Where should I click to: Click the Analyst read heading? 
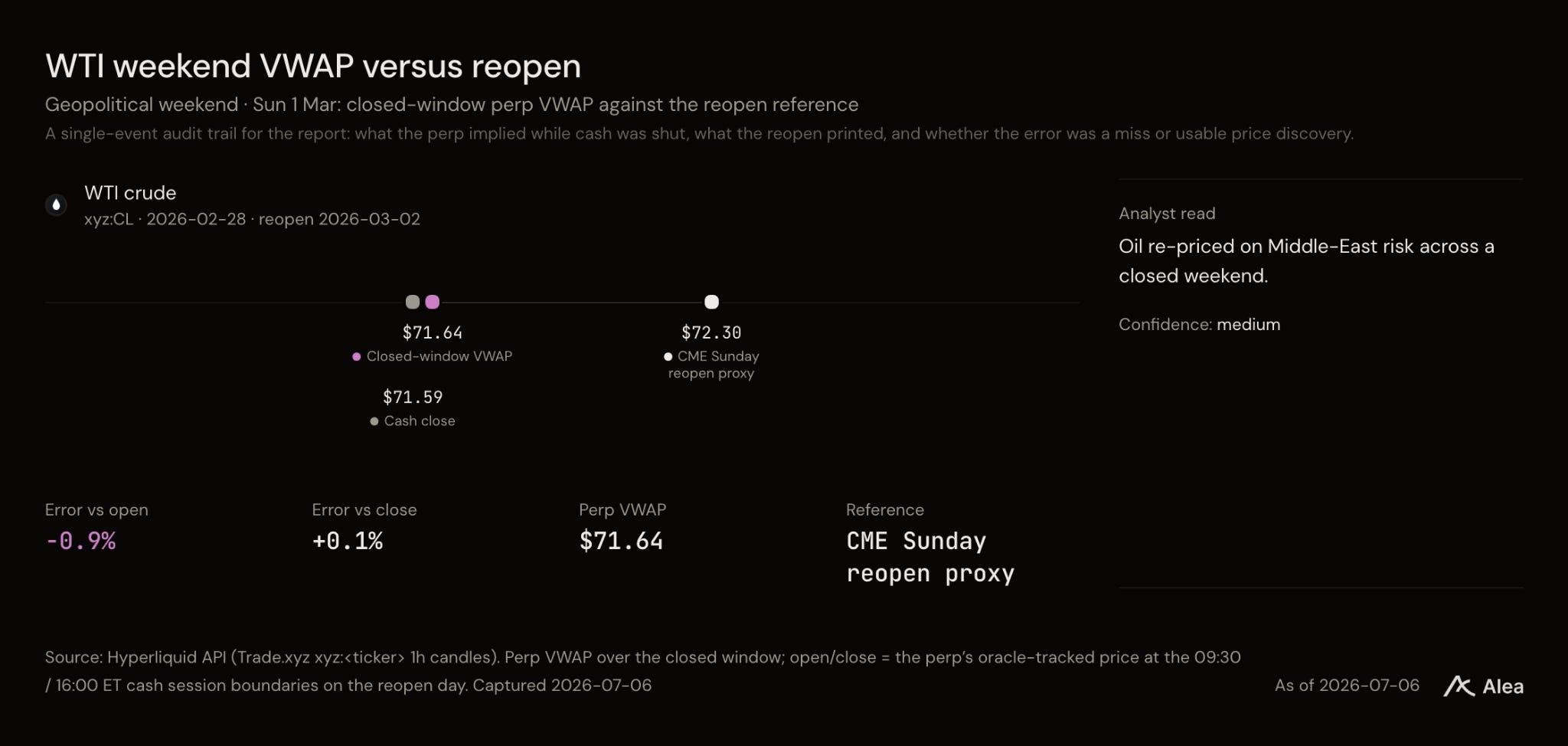pos(1167,214)
